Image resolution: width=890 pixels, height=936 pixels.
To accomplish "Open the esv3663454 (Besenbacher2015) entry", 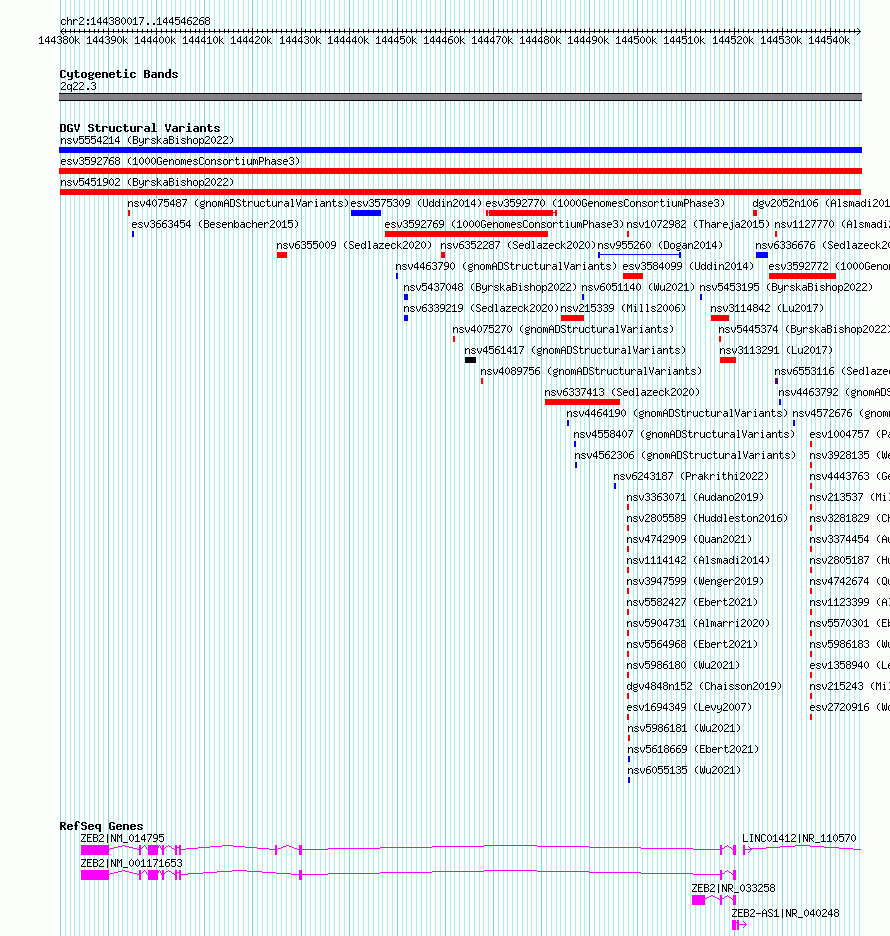I will tap(215, 224).
